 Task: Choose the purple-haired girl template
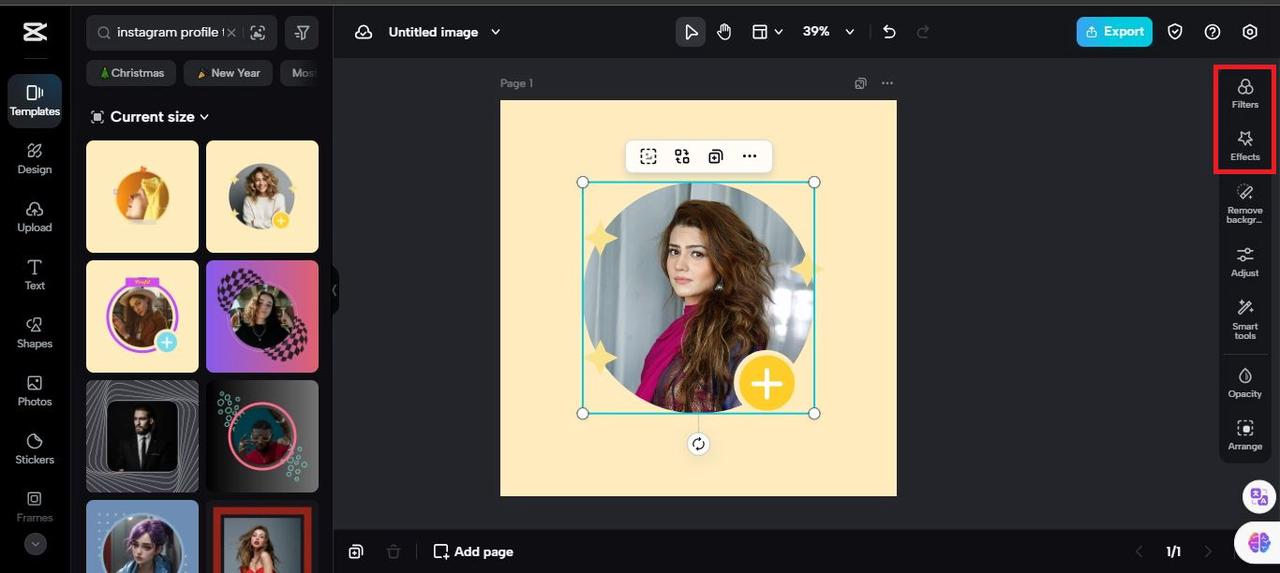[142, 536]
